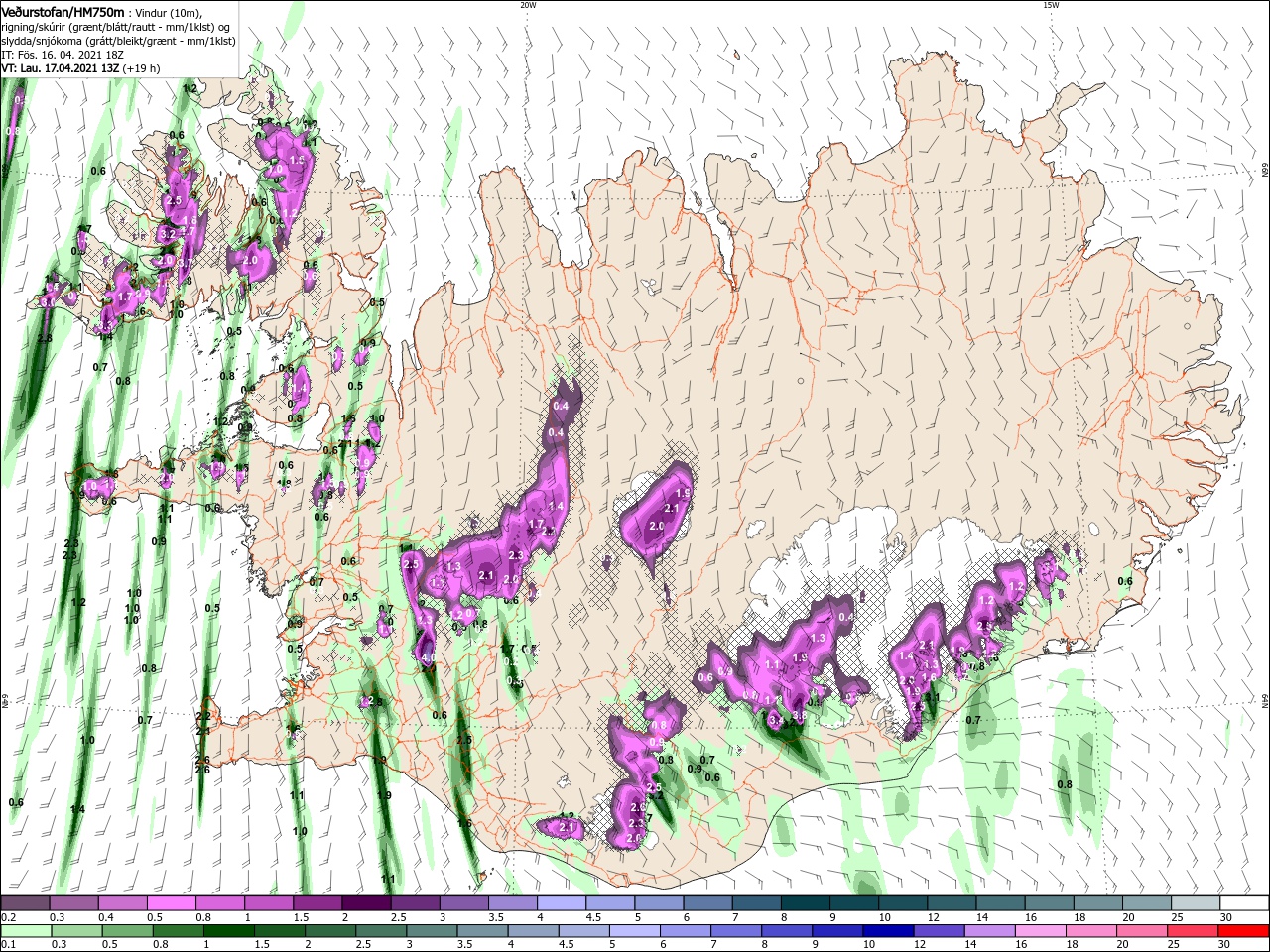
Task: Pick rain scale swatch between 2 and 2.5
Action: [x=330, y=930]
